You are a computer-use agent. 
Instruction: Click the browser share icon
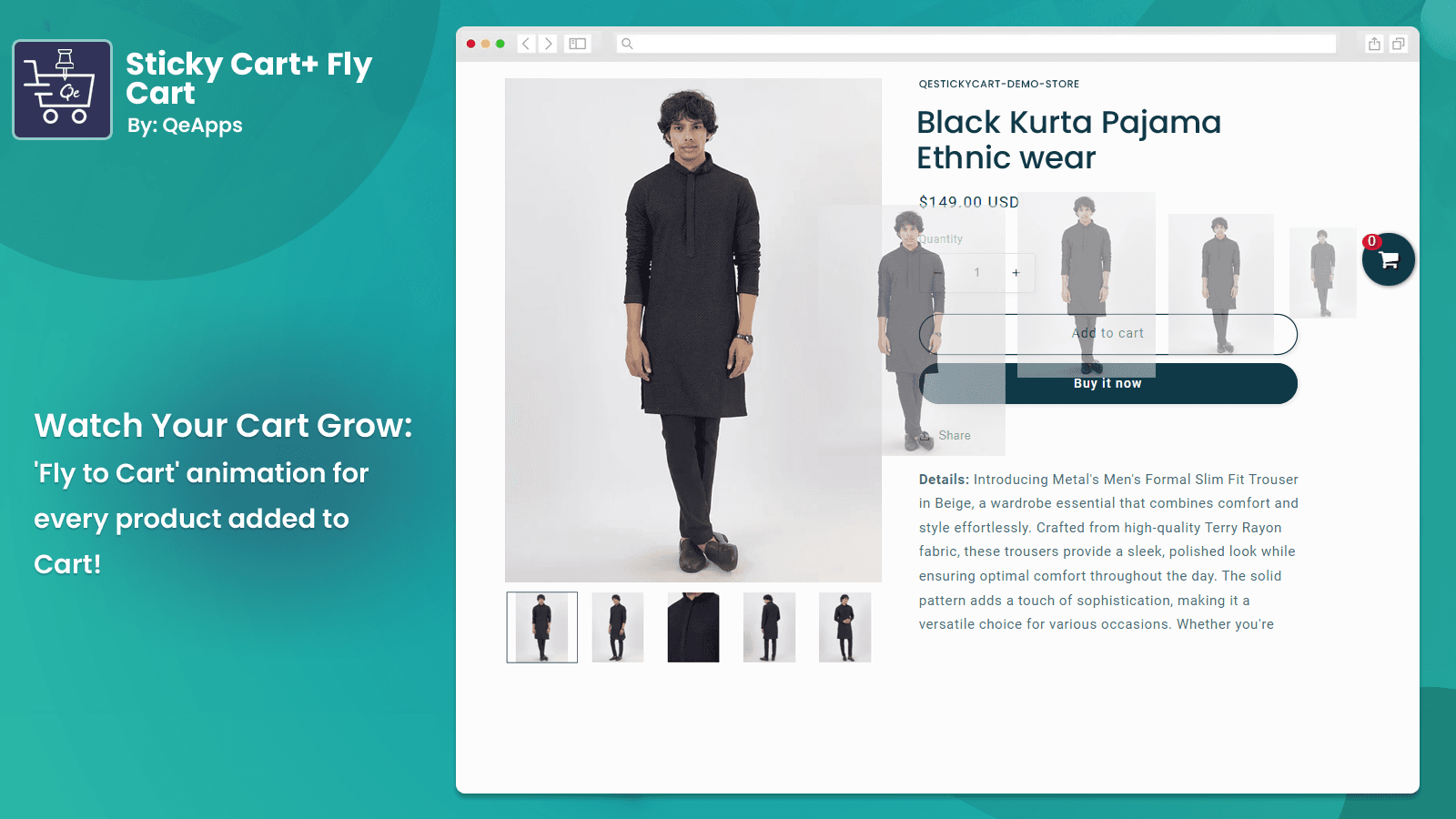pyautogui.click(x=1374, y=44)
